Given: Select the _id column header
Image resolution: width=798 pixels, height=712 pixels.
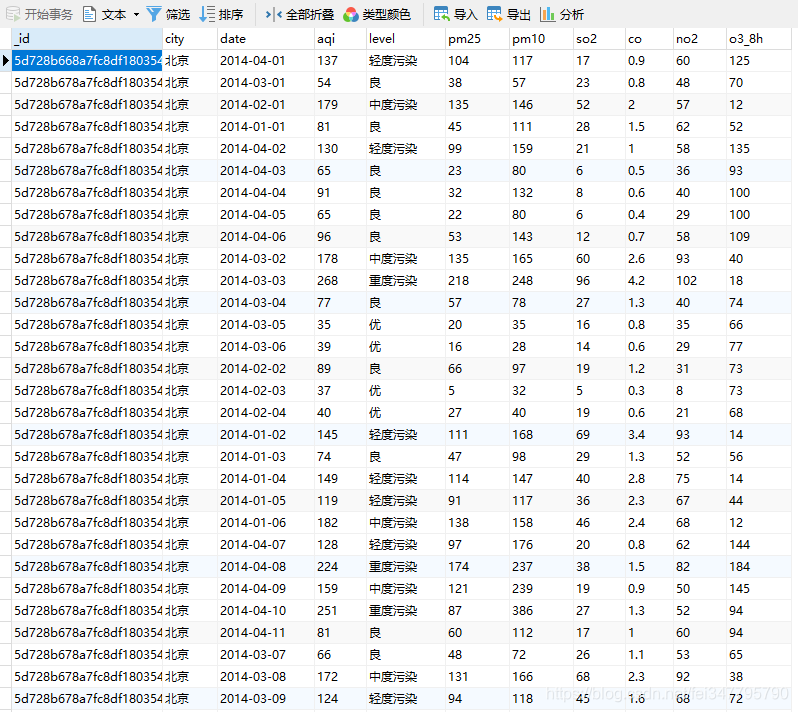Looking at the screenshot, I should [x=87, y=39].
